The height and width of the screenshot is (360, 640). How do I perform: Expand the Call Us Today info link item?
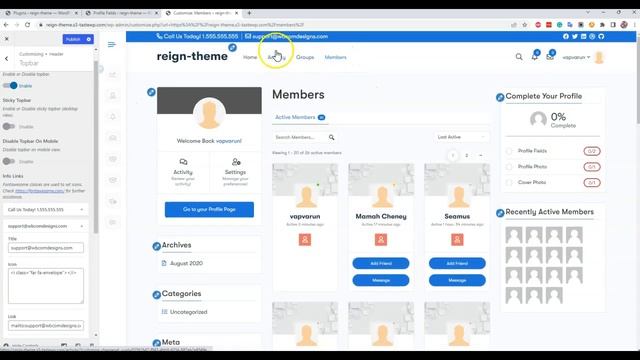[45, 209]
